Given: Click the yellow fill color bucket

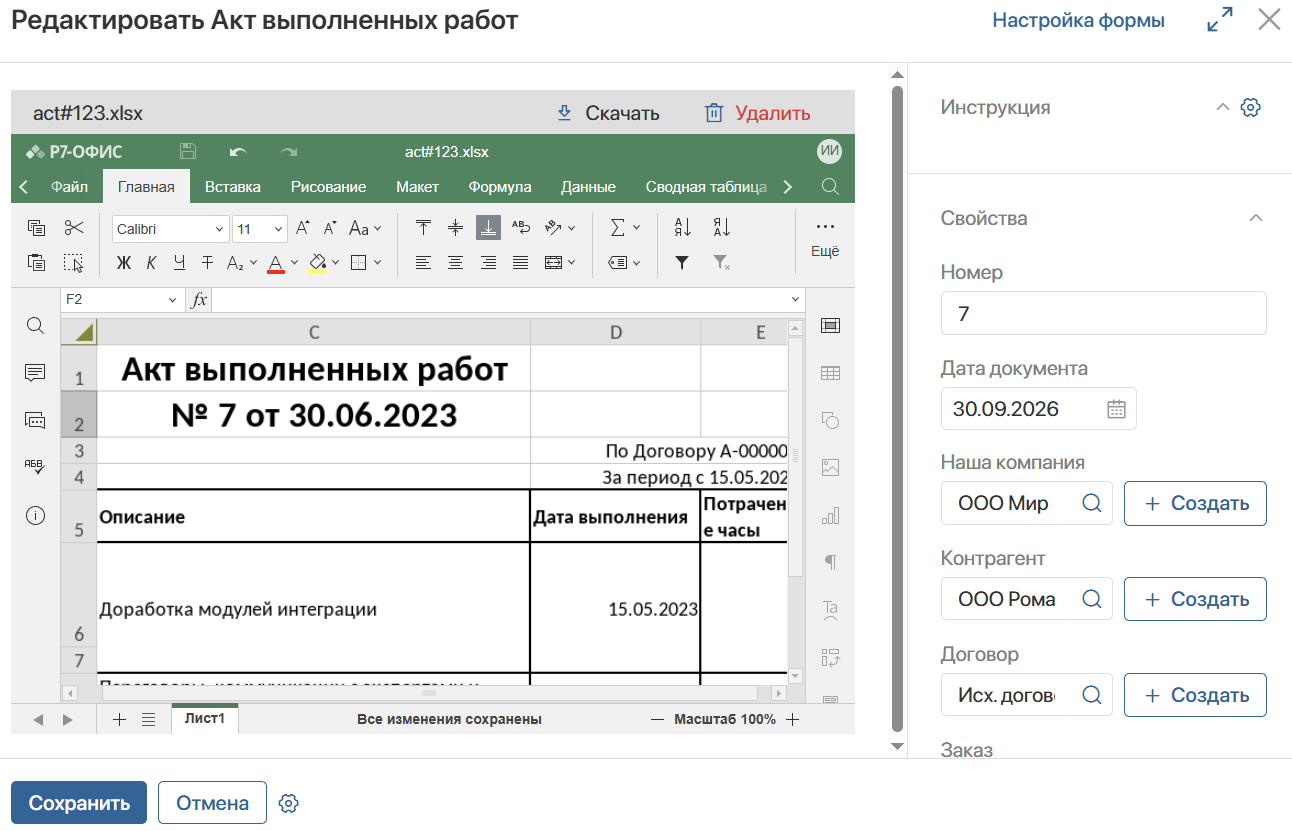Looking at the screenshot, I should click(x=318, y=263).
